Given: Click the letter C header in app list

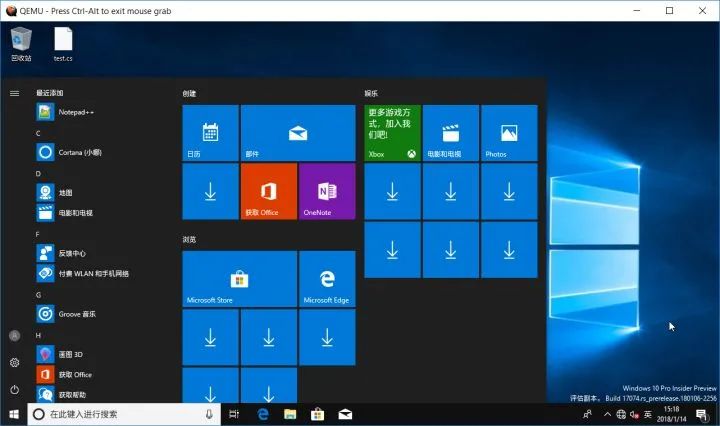Looking at the screenshot, I should pos(38,133).
